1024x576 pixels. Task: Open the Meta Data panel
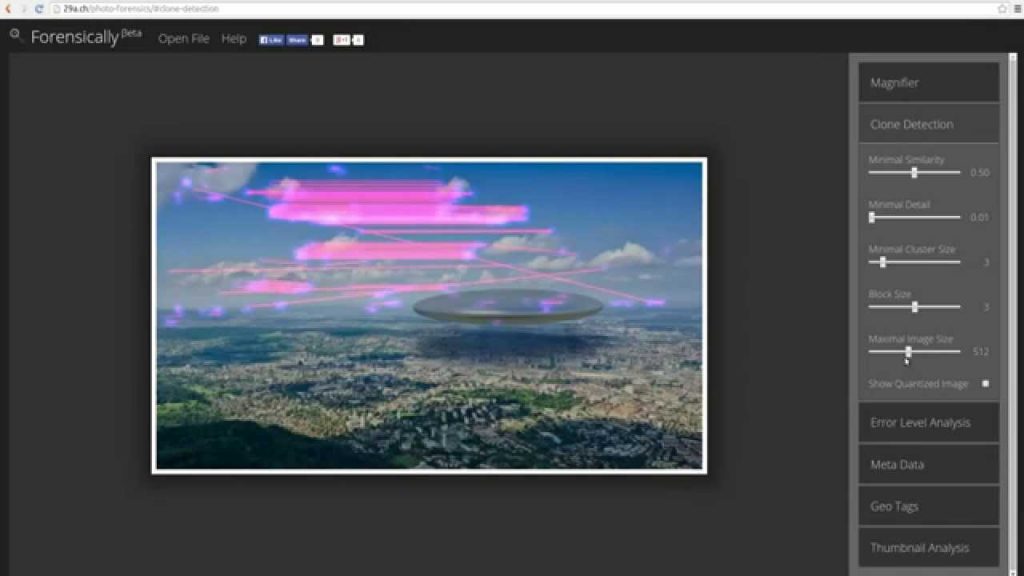[928, 465]
